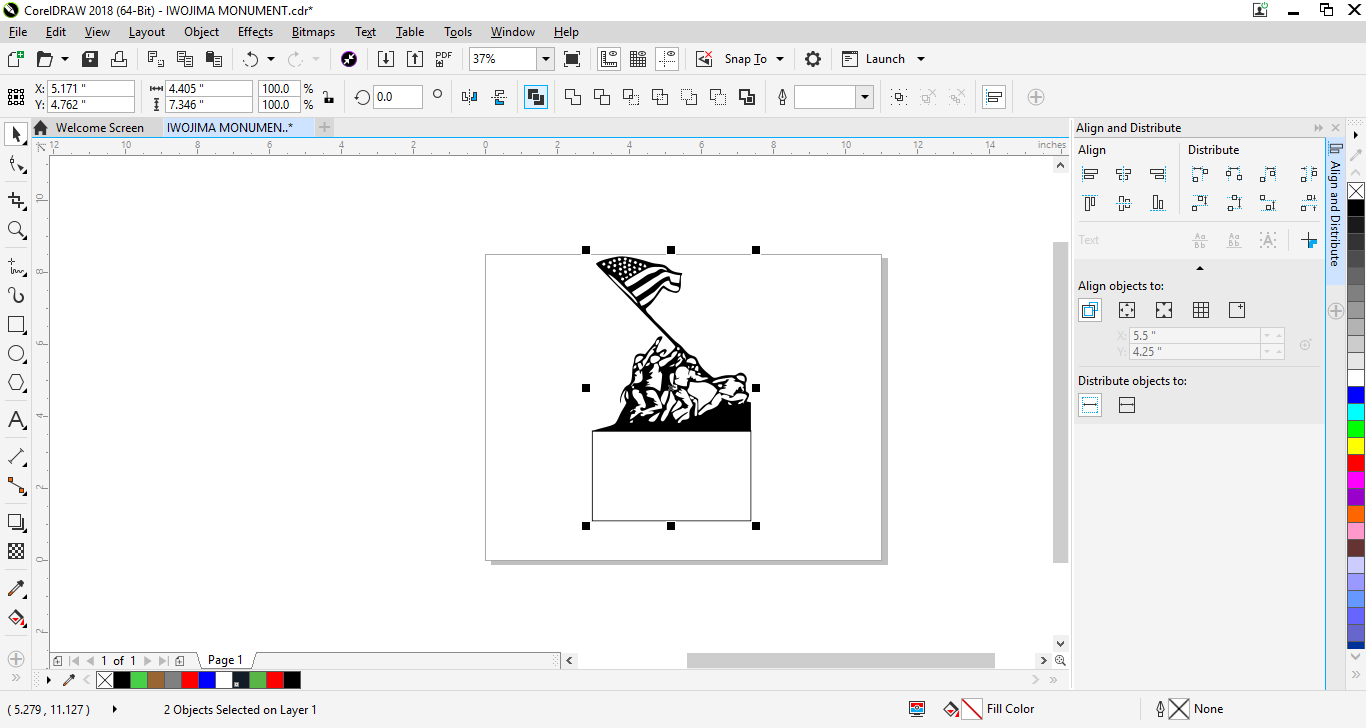Click Mirror horizontally icon
The image size is (1366, 728).
[x=470, y=97]
